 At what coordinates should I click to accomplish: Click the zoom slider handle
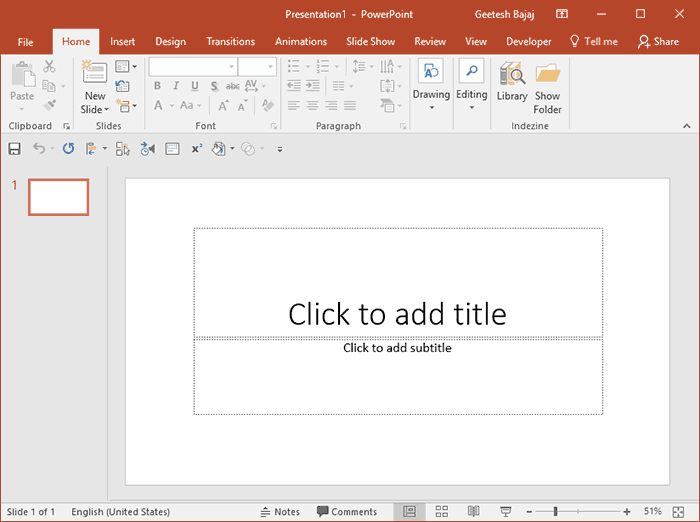[555, 511]
